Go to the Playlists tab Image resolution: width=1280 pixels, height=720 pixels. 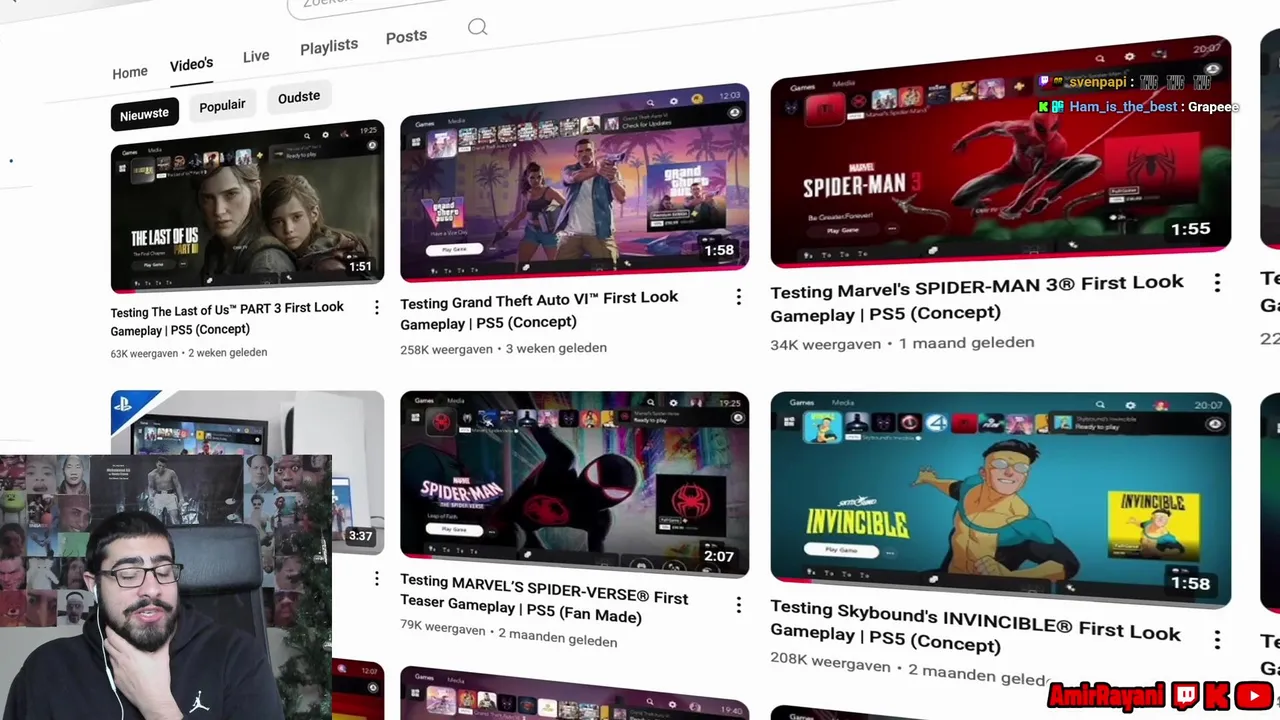click(329, 46)
